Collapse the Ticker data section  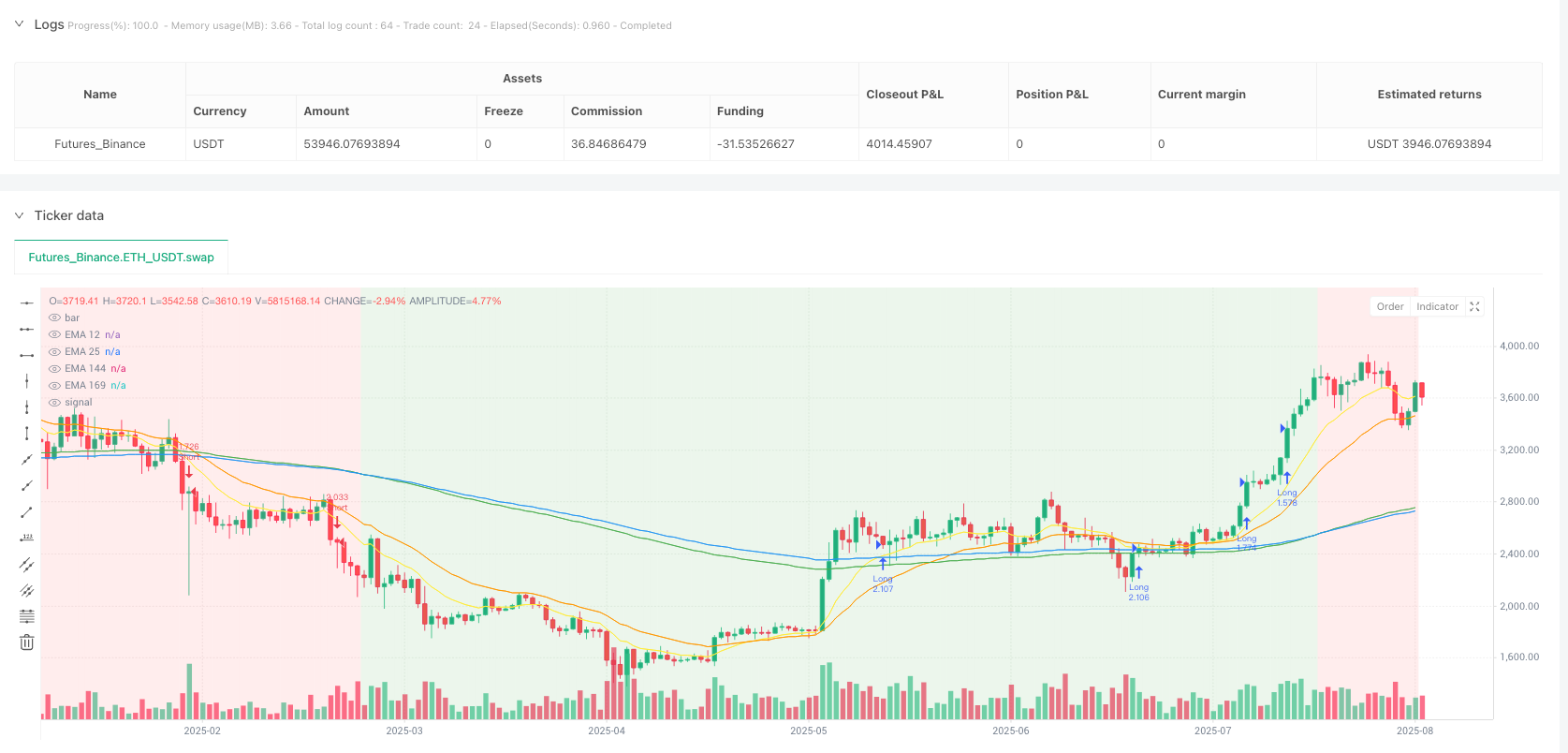click(19, 215)
